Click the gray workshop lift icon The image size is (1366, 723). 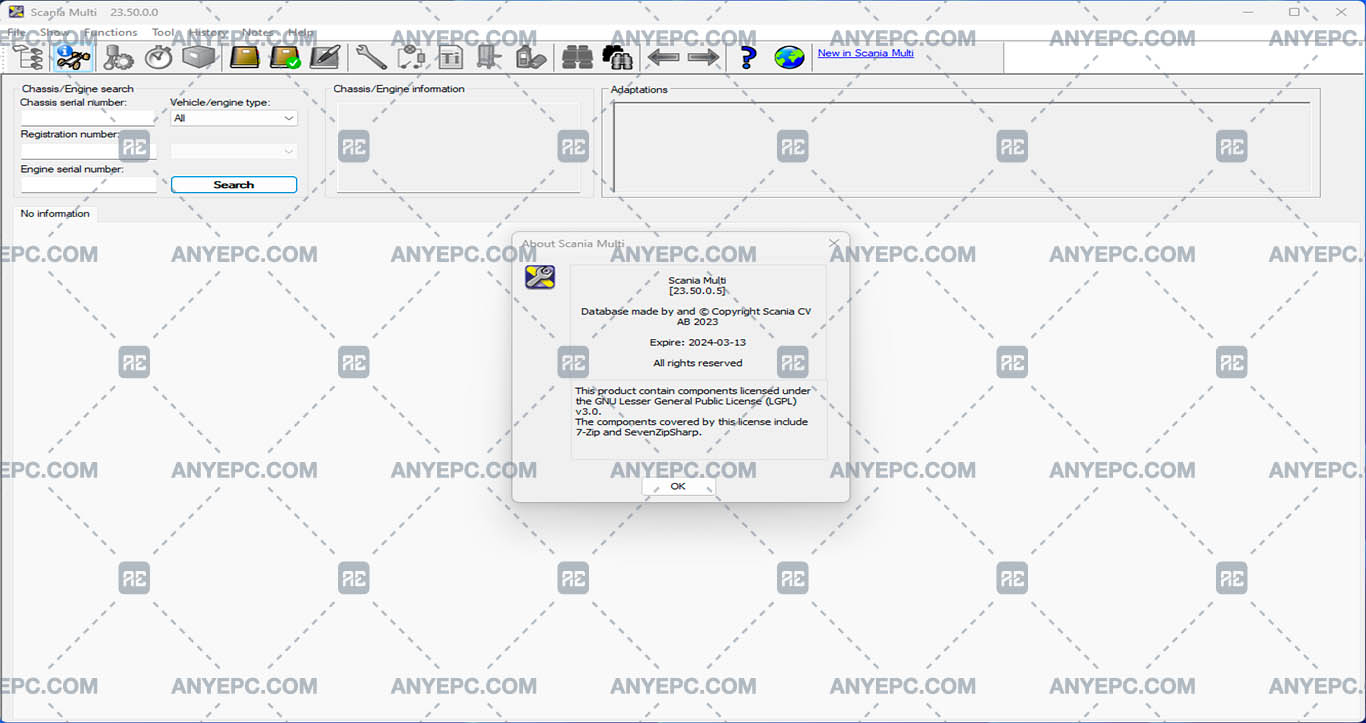489,57
